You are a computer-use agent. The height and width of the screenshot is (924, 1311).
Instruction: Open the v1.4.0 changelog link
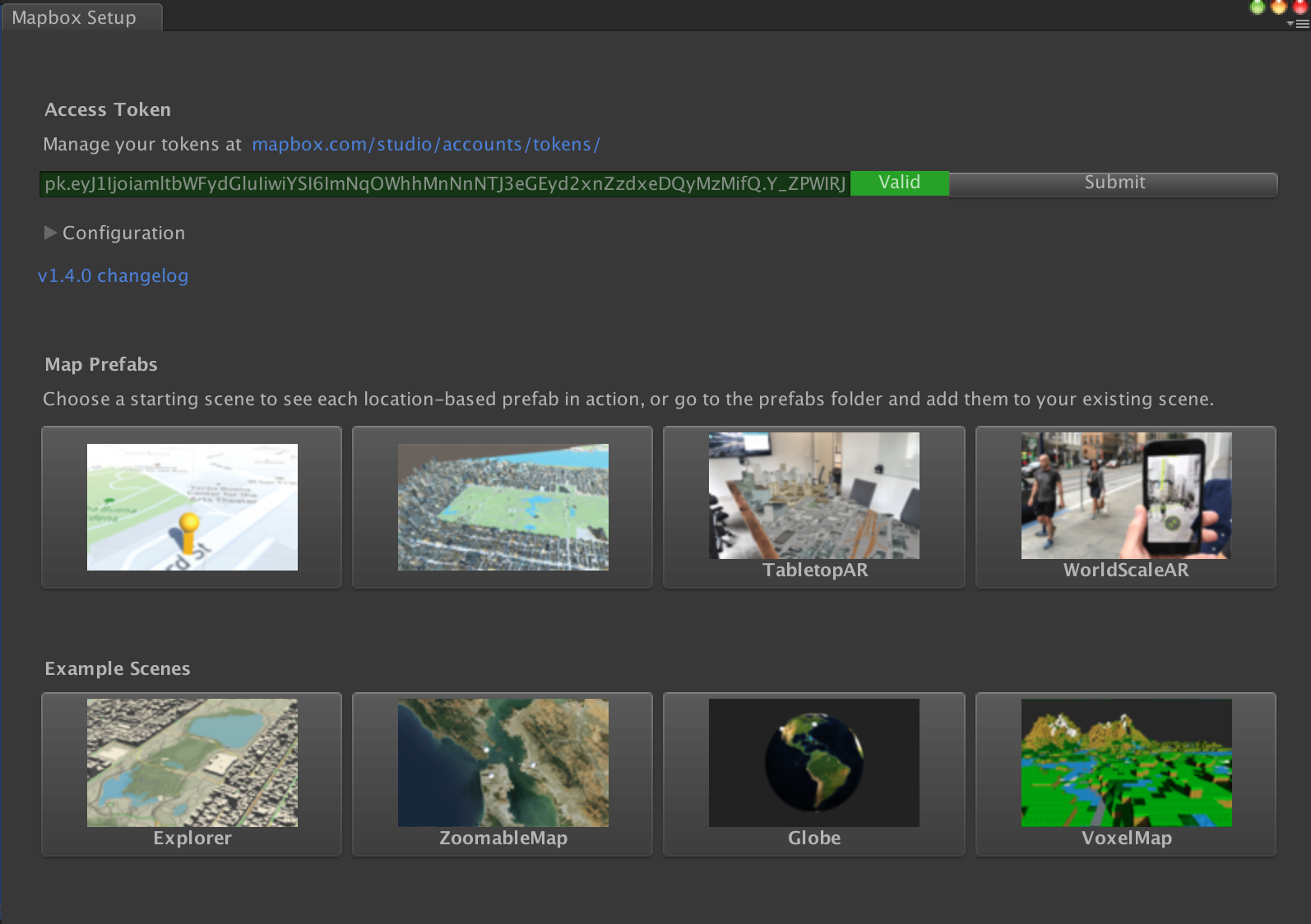(x=113, y=276)
